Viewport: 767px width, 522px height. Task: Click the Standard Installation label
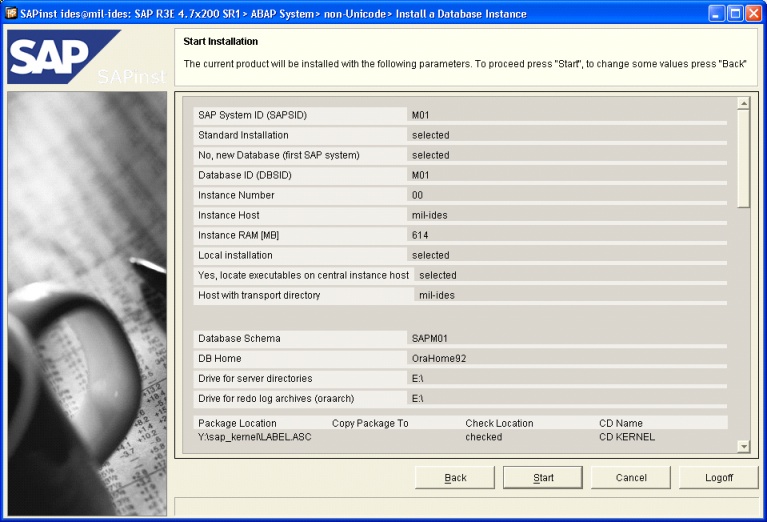point(243,135)
